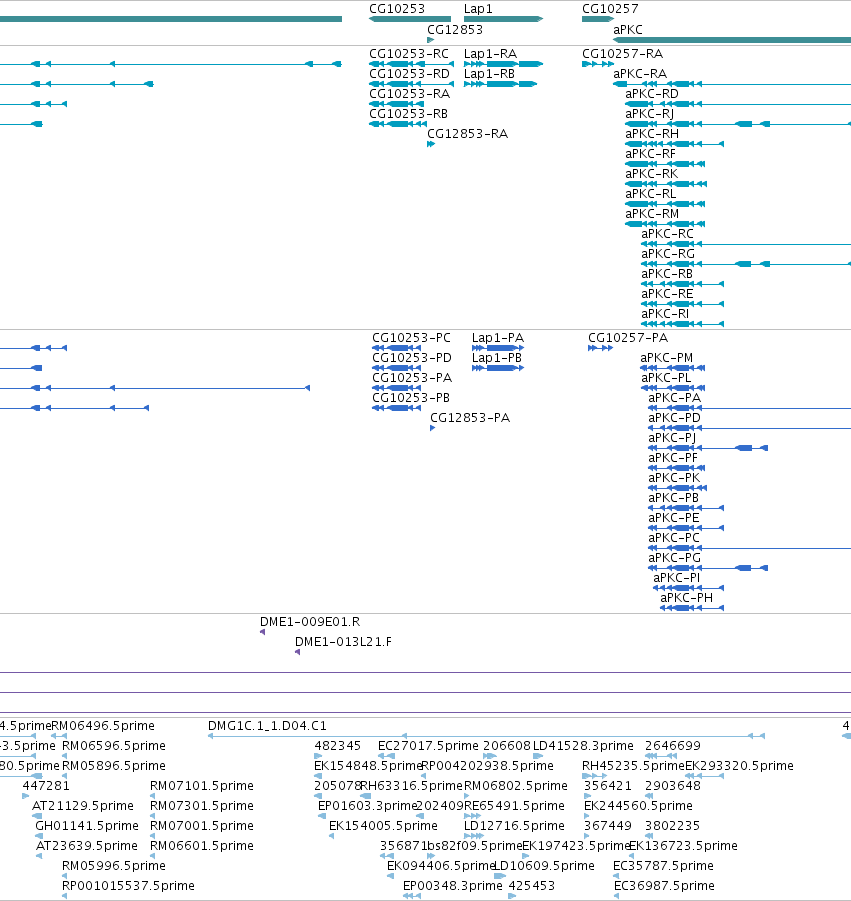Select EST EK094406.5prime
This screenshot has height=901, width=851.
(x=441, y=865)
